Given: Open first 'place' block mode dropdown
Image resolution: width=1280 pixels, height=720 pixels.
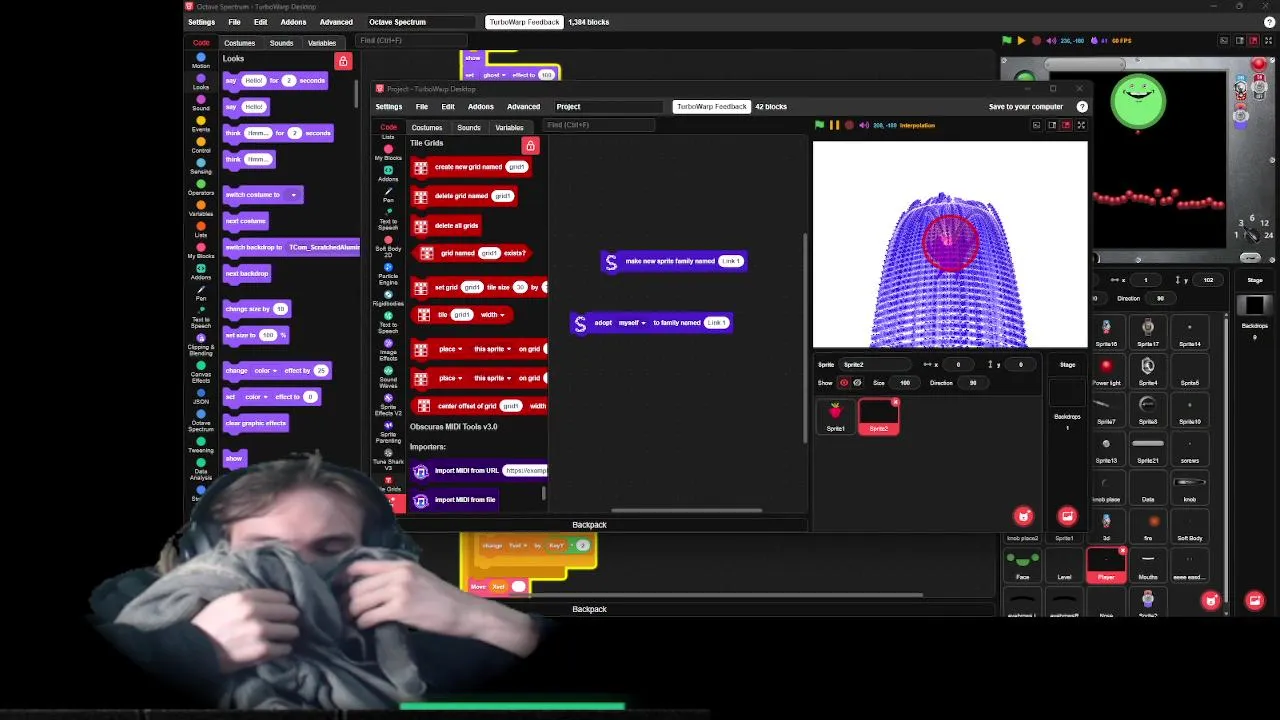Looking at the screenshot, I should point(451,349).
